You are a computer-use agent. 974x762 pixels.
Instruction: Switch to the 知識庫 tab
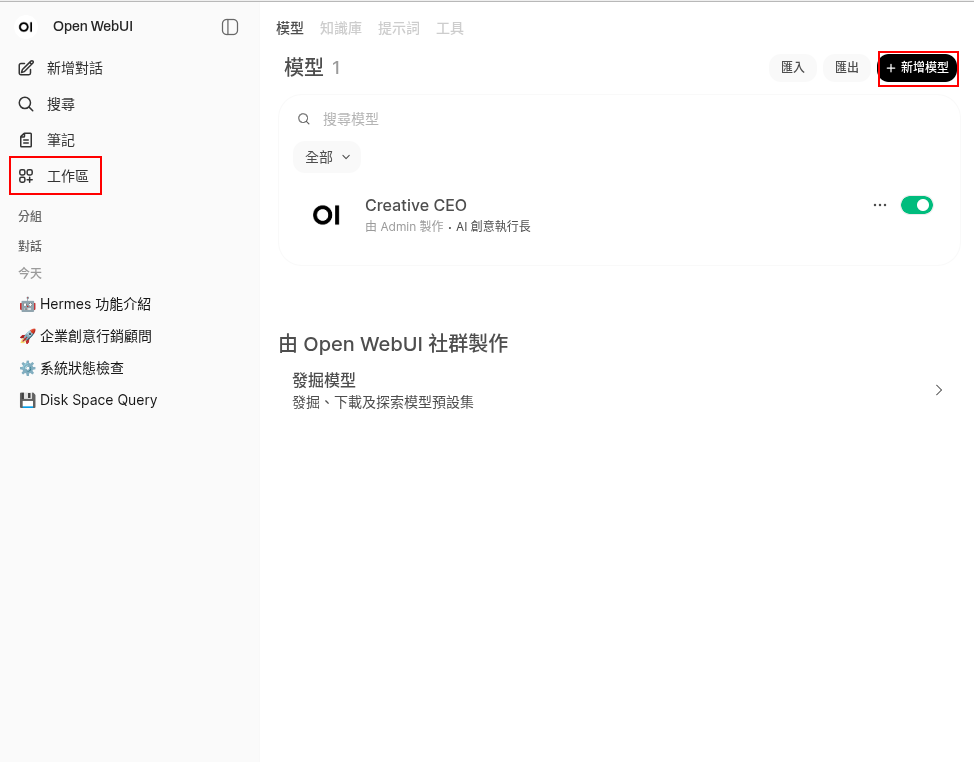pyautogui.click(x=340, y=29)
